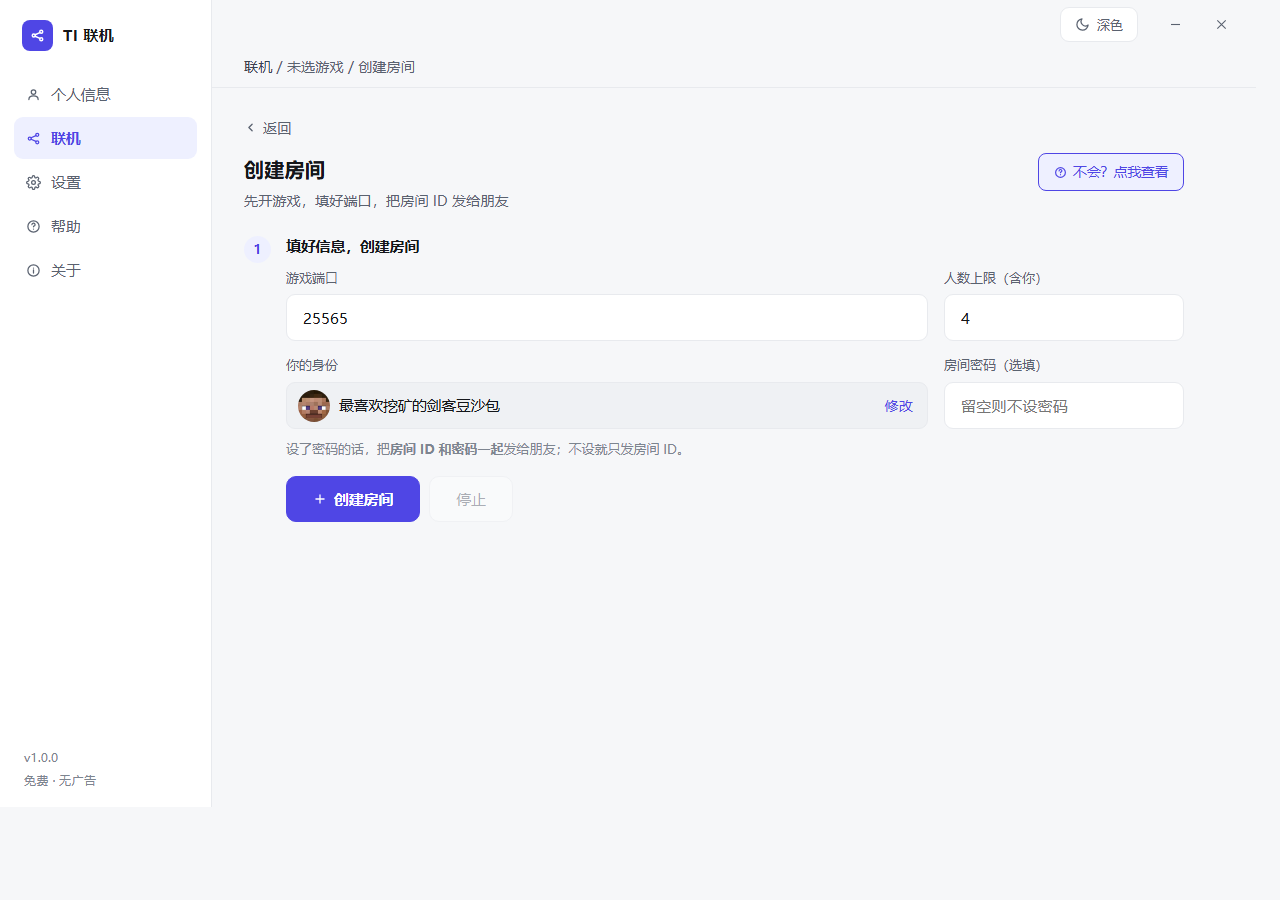
Task: Close the application window
Action: click(1221, 25)
